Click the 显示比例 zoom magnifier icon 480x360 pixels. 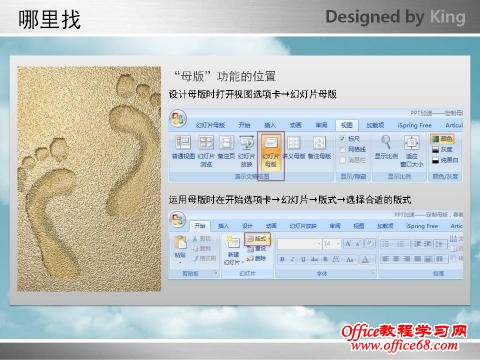pyautogui.click(x=386, y=142)
